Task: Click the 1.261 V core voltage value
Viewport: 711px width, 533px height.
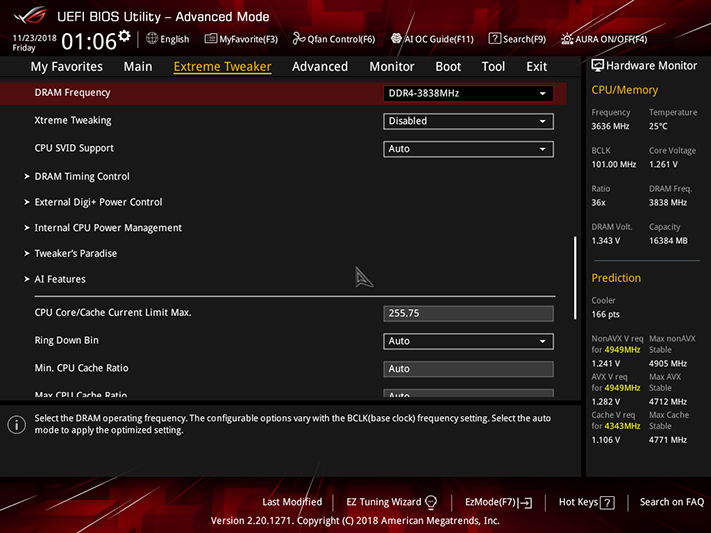Action: [663, 164]
